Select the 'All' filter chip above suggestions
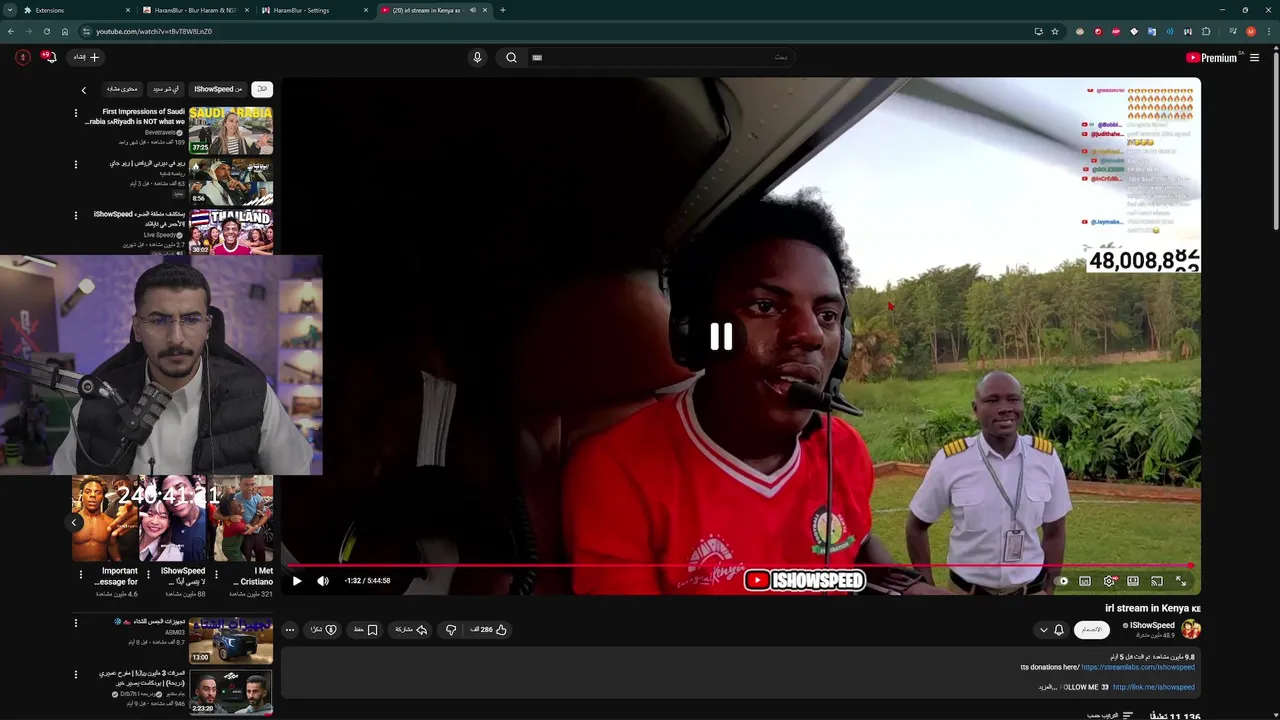The height and width of the screenshot is (720, 1280). [x=261, y=89]
